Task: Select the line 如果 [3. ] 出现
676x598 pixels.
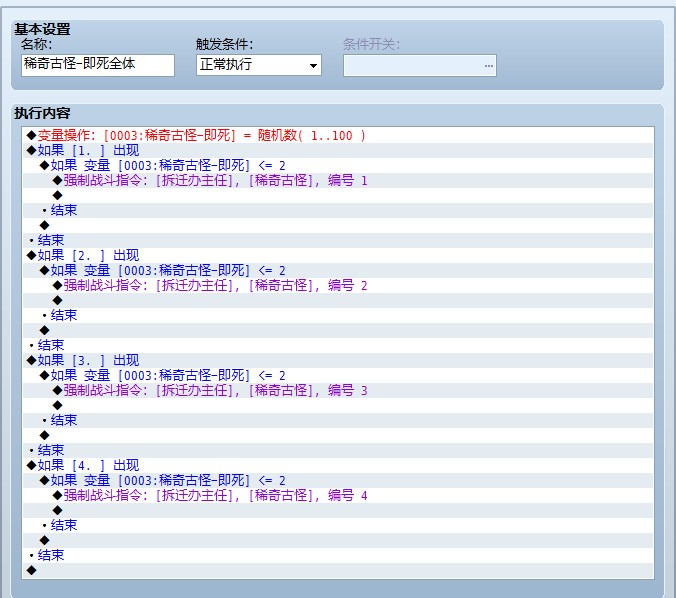Action: pyautogui.click(x=338, y=360)
